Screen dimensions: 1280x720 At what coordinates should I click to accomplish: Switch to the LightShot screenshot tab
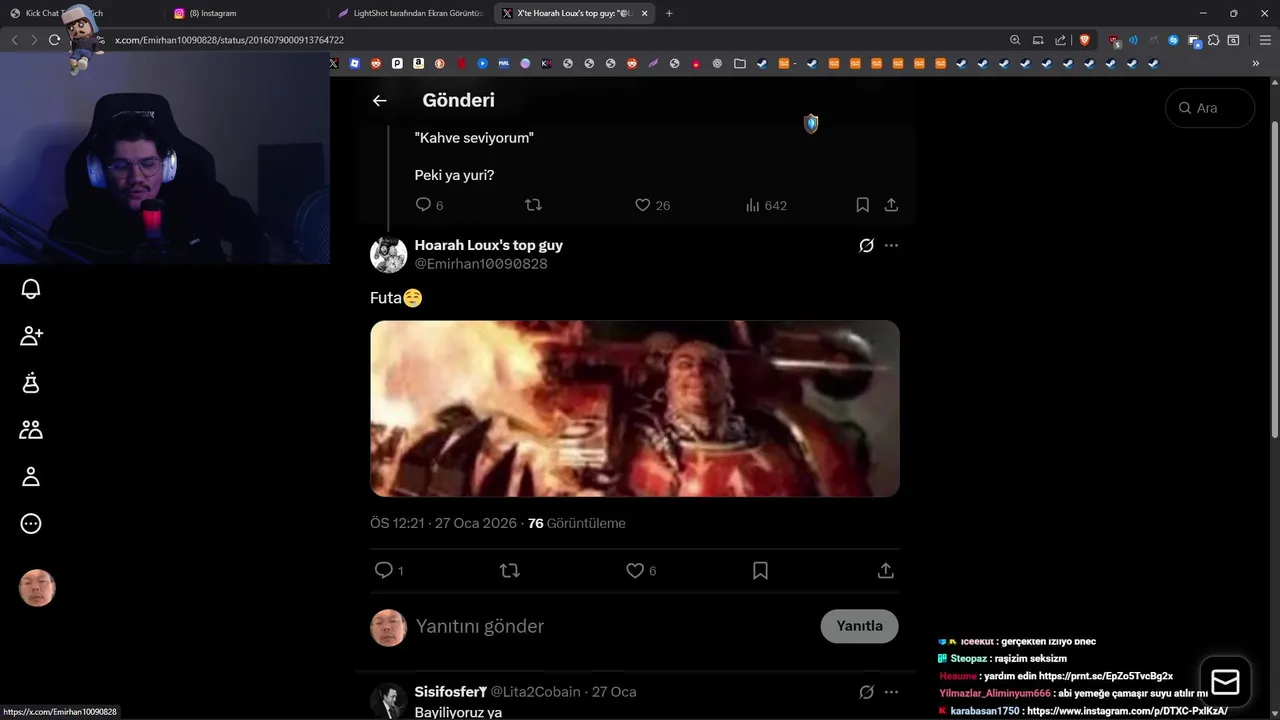click(410, 13)
